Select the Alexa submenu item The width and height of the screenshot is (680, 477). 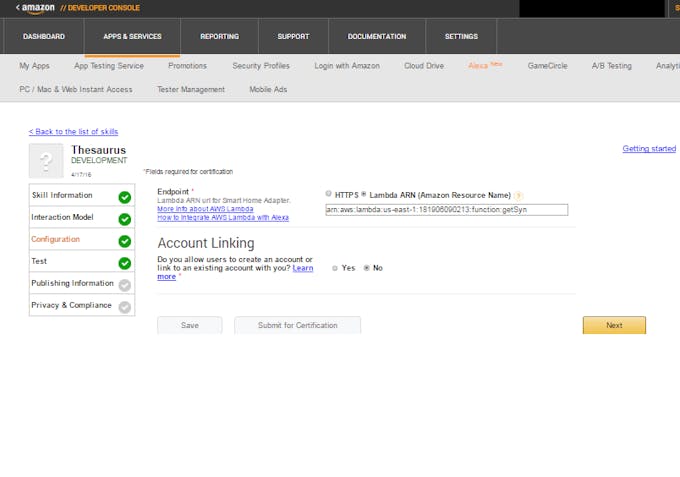pos(485,65)
